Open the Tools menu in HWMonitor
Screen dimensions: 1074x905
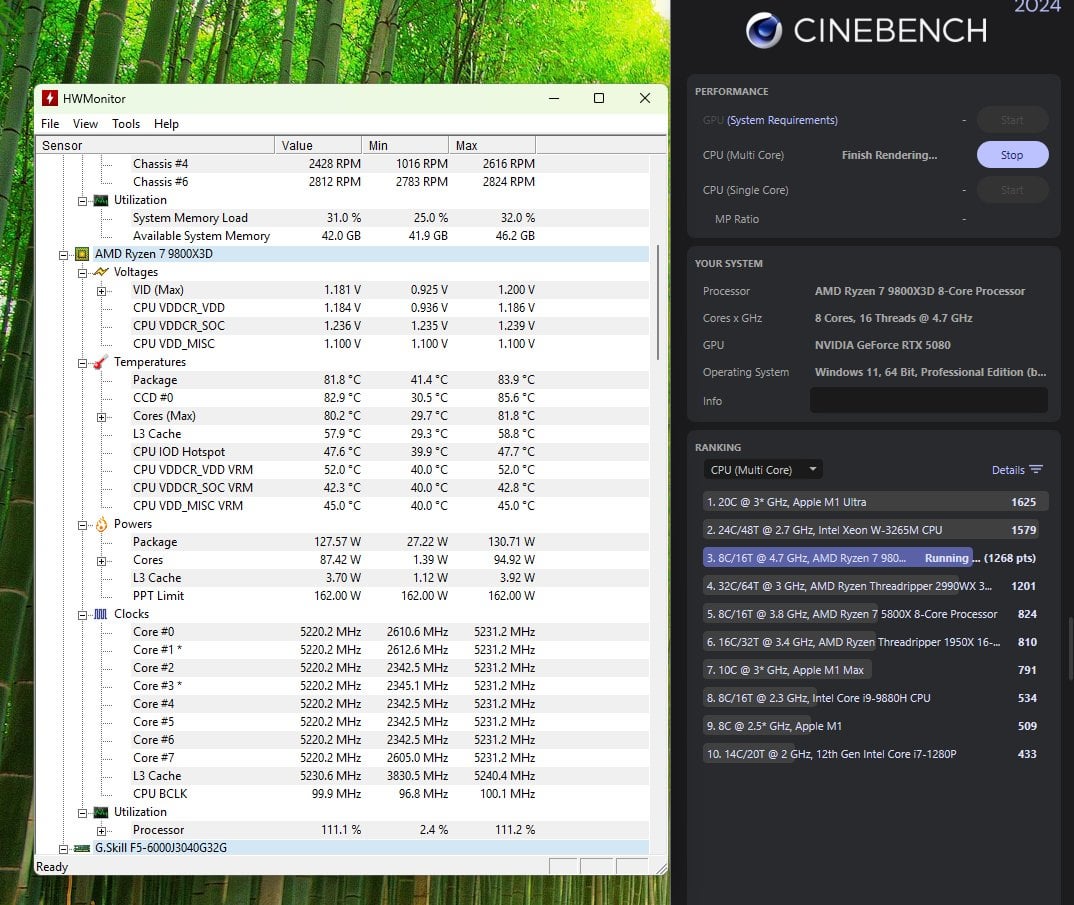click(126, 123)
